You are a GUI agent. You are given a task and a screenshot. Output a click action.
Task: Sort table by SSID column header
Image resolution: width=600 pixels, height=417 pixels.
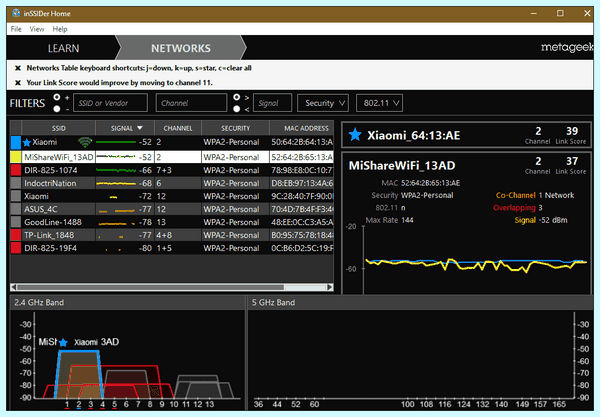pyautogui.click(x=59, y=128)
